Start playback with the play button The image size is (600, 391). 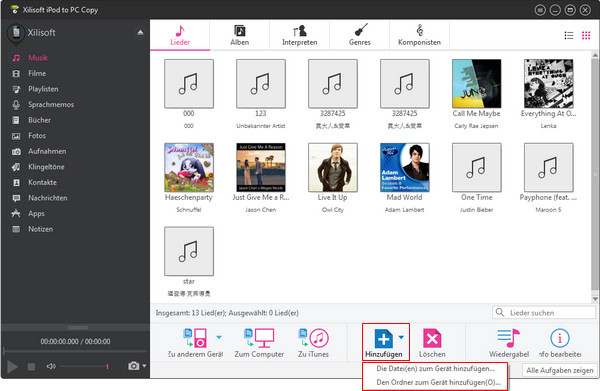(12, 367)
